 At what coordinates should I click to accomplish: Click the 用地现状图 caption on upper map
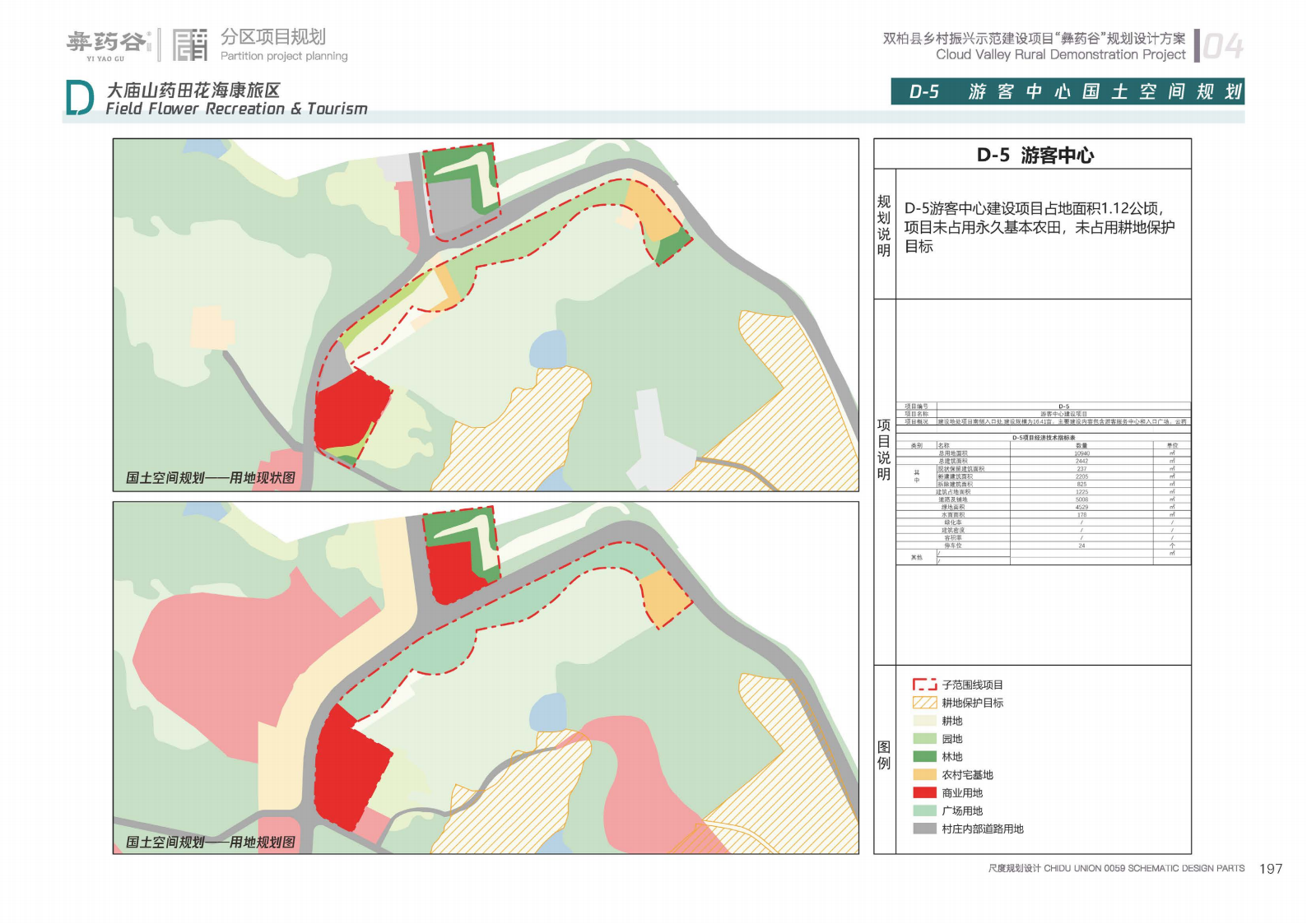point(210,477)
